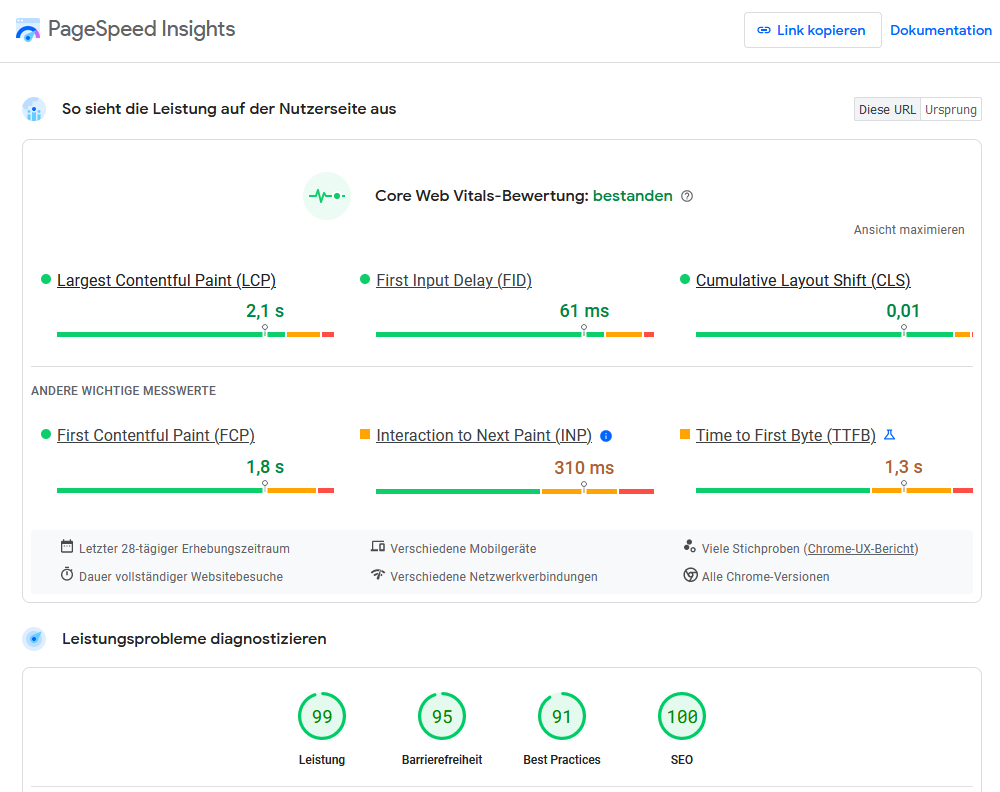Switch to Ursprung view
Screen dimensions: 1000x792
point(951,109)
